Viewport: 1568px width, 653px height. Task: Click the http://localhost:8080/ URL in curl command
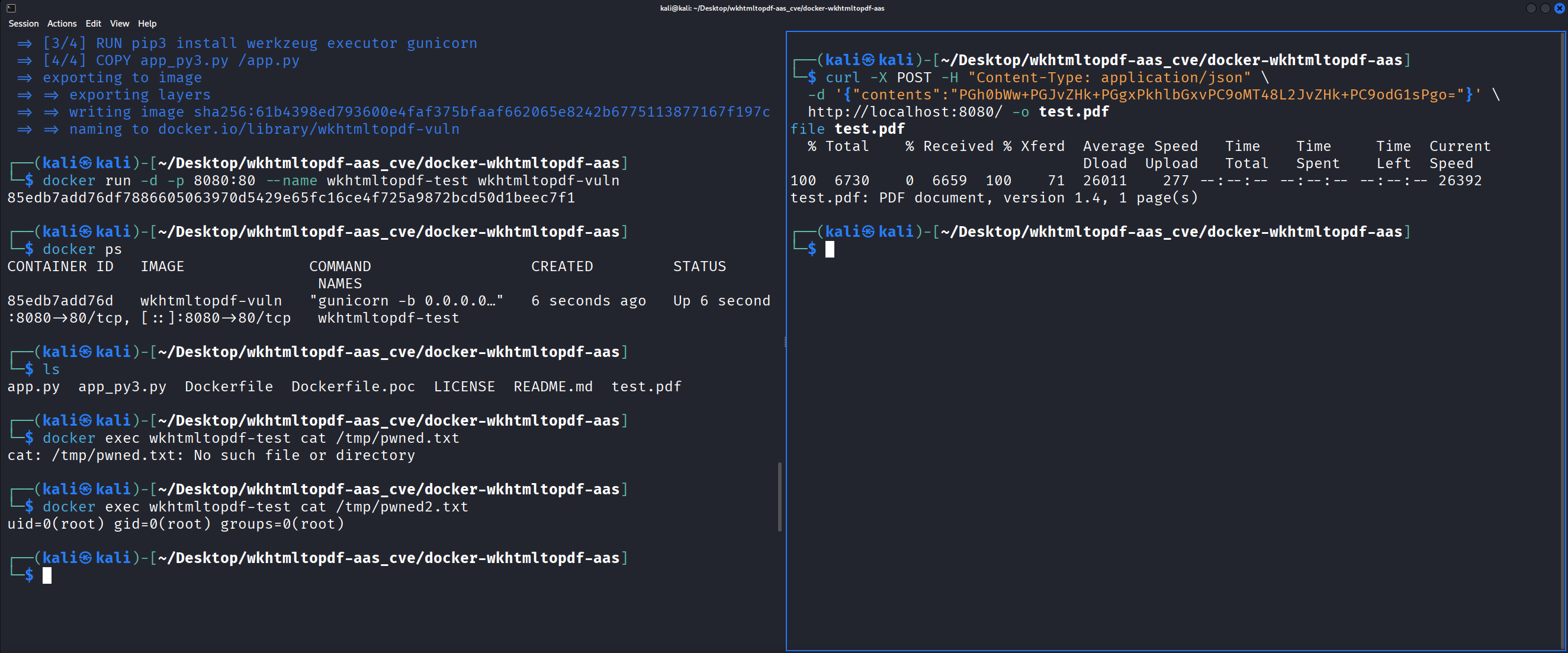point(904,112)
